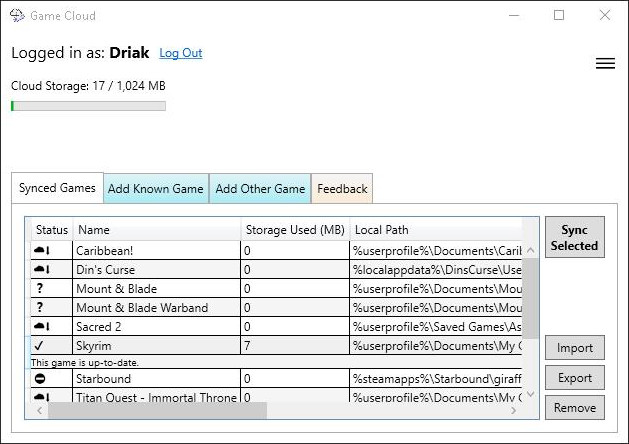
Task: Click Titan Quest cloud download status icon
Action: click(42, 397)
